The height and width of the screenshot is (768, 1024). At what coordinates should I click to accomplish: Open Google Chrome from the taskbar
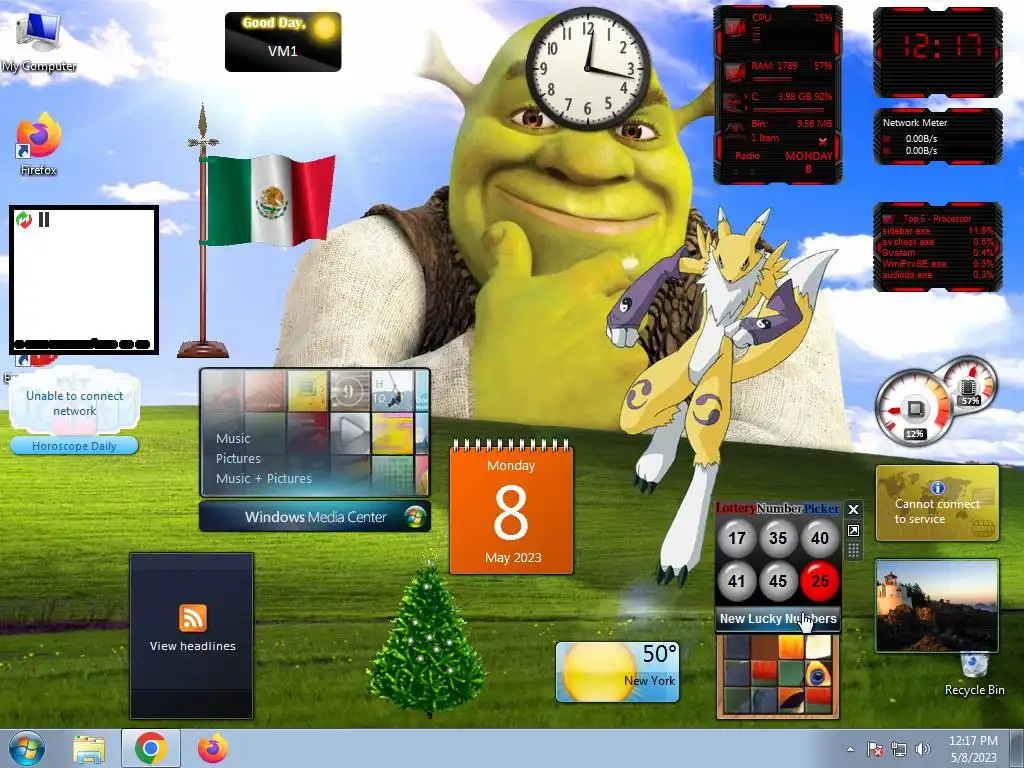pyautogui.click(x=150, y=748)
